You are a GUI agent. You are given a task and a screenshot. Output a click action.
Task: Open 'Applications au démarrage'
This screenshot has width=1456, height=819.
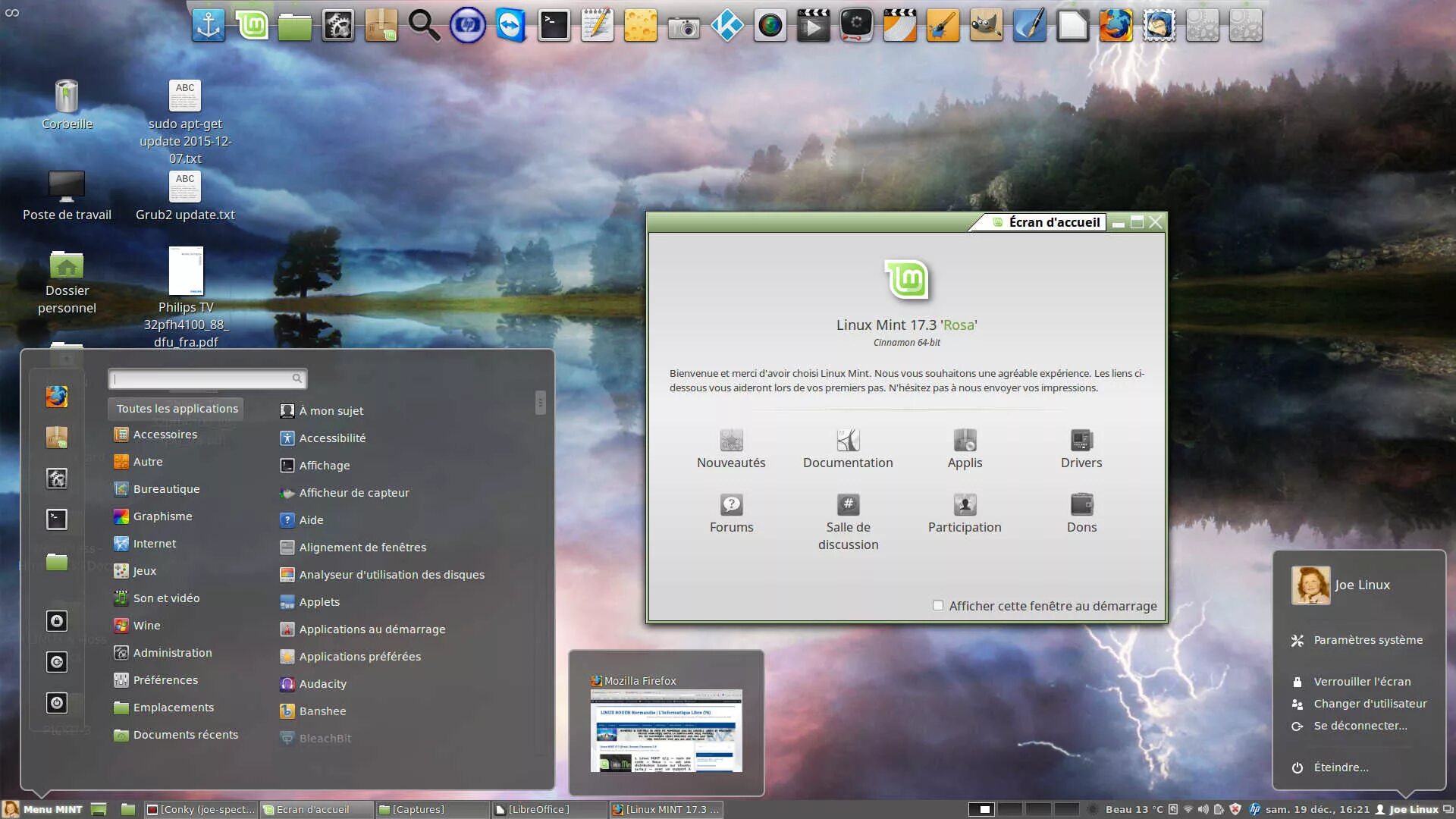tap(363, 629)
